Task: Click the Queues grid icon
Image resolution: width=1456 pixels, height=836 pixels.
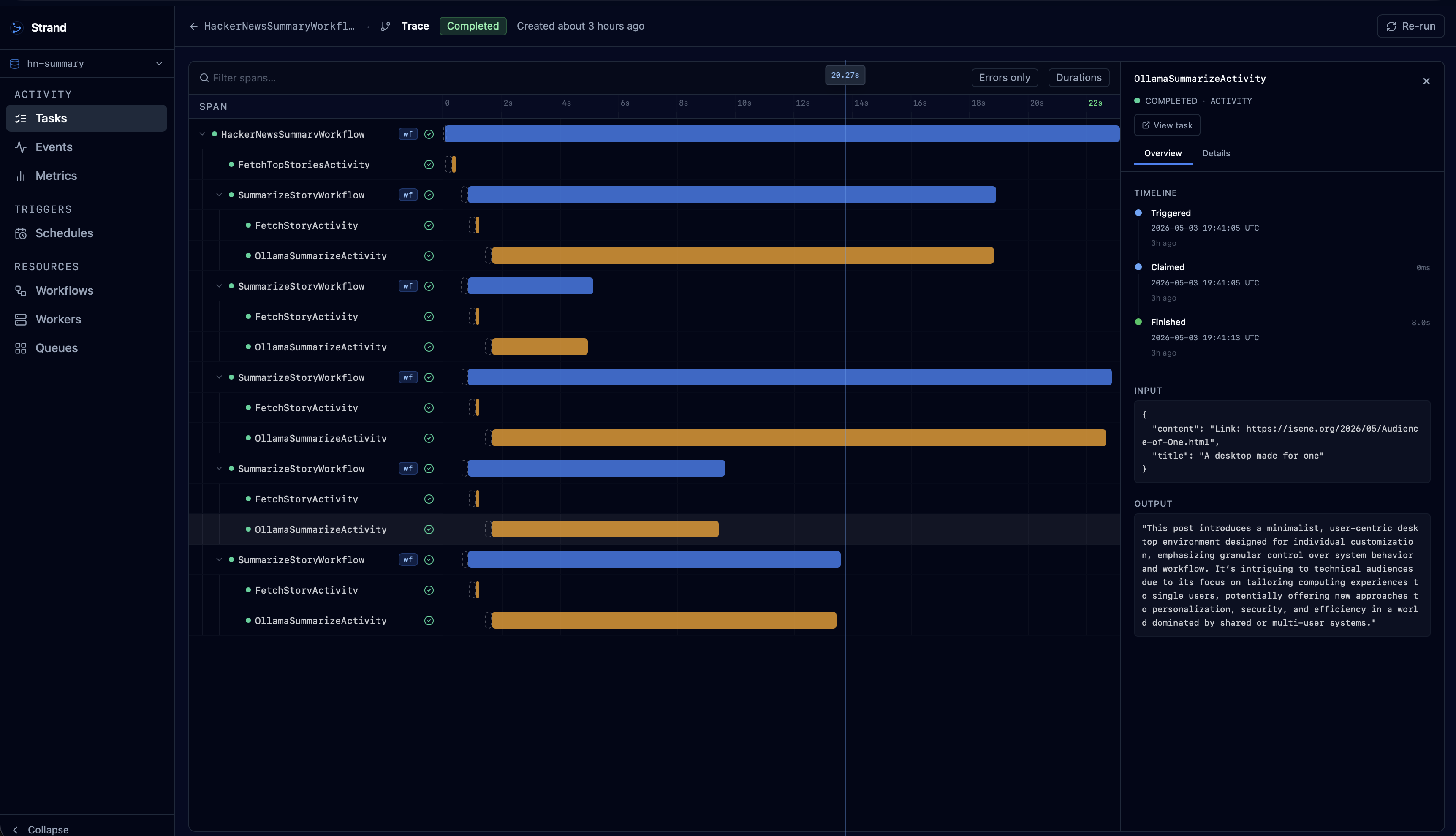Action: [x=21, y=348]
